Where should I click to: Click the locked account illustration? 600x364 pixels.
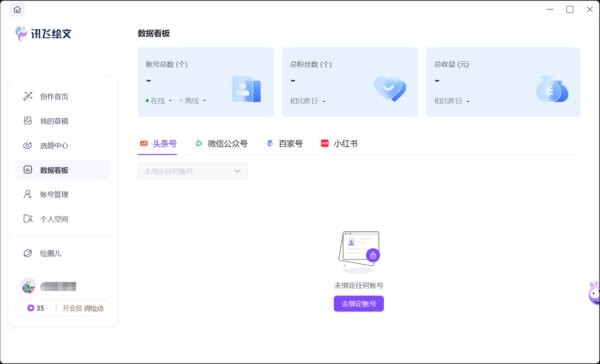click(359, 251)
